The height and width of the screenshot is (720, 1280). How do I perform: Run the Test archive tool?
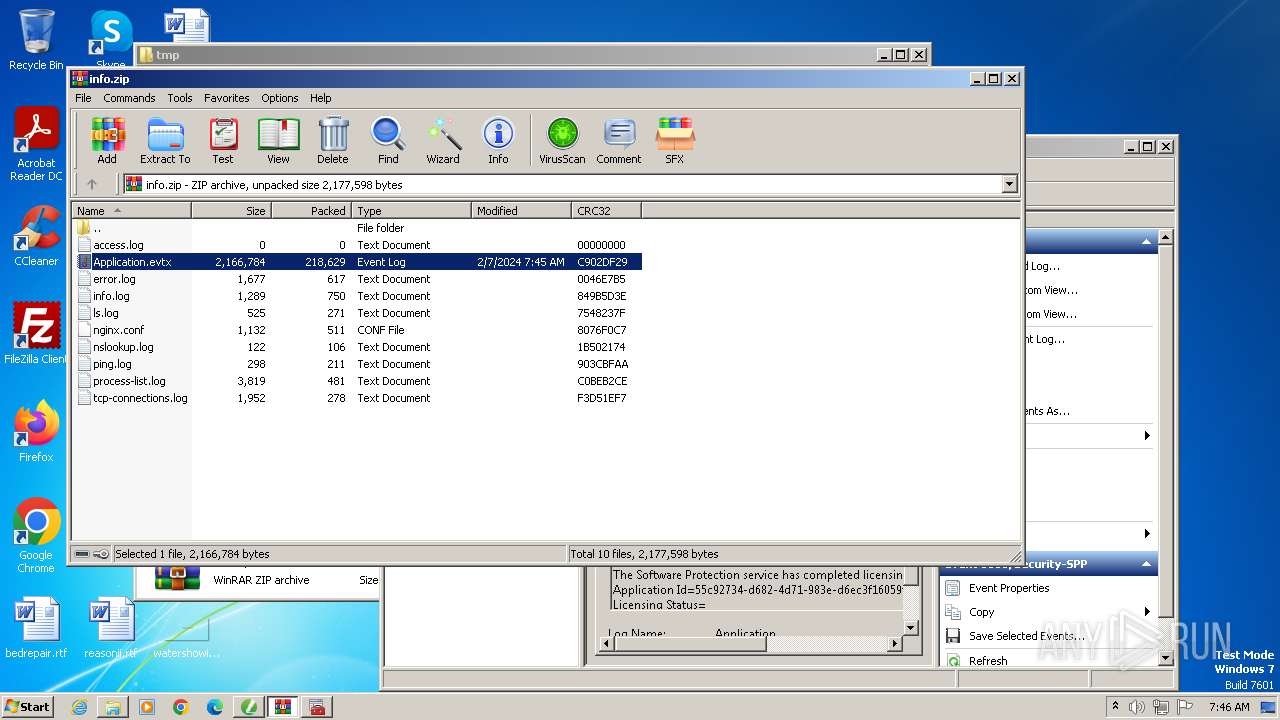point(223,141)
